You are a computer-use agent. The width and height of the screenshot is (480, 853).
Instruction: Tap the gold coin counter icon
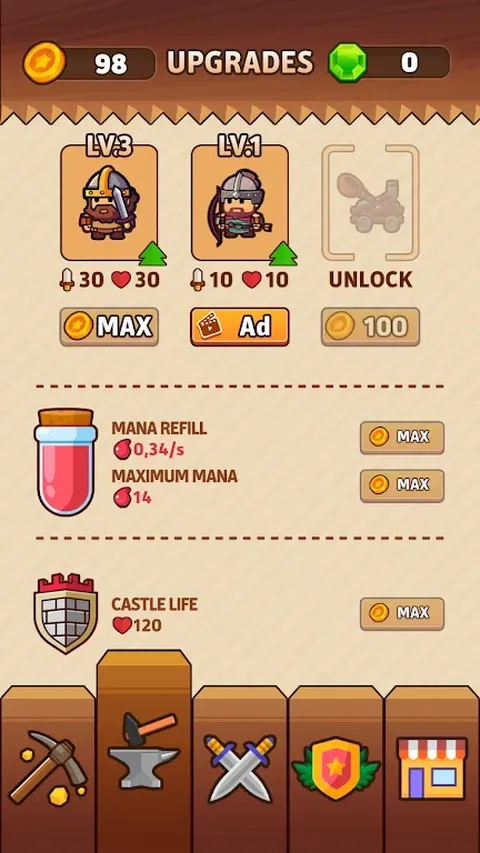pyautogui.click(x=44, y=63)
